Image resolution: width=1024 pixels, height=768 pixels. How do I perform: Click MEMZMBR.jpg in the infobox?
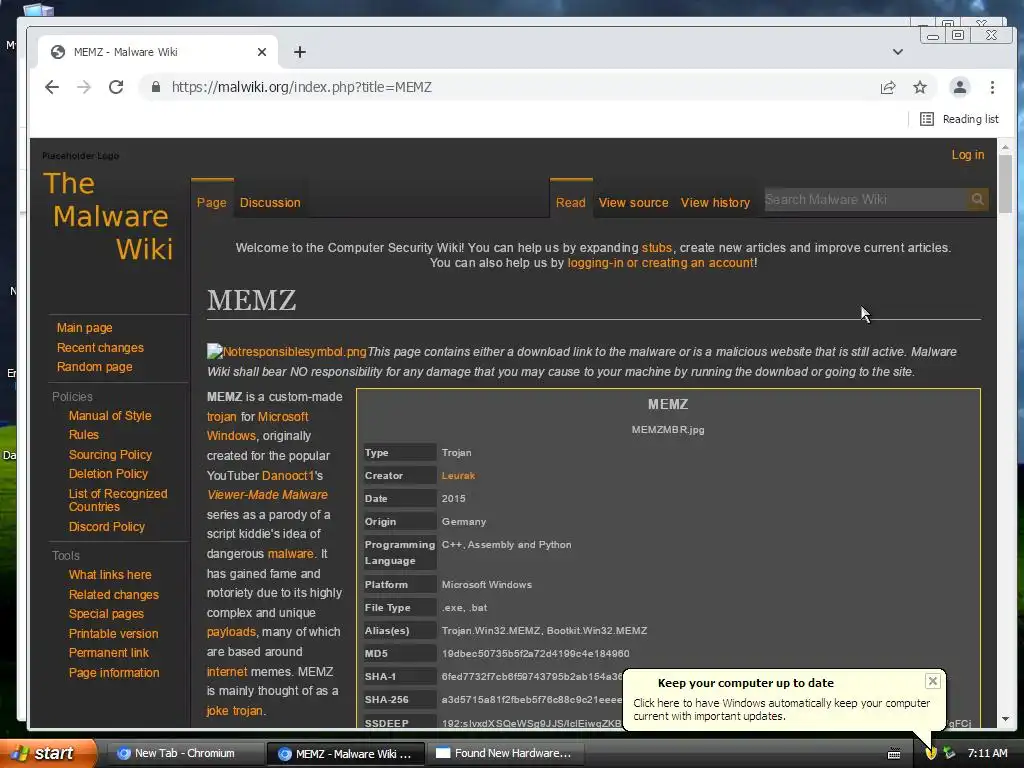coord(667,430)
